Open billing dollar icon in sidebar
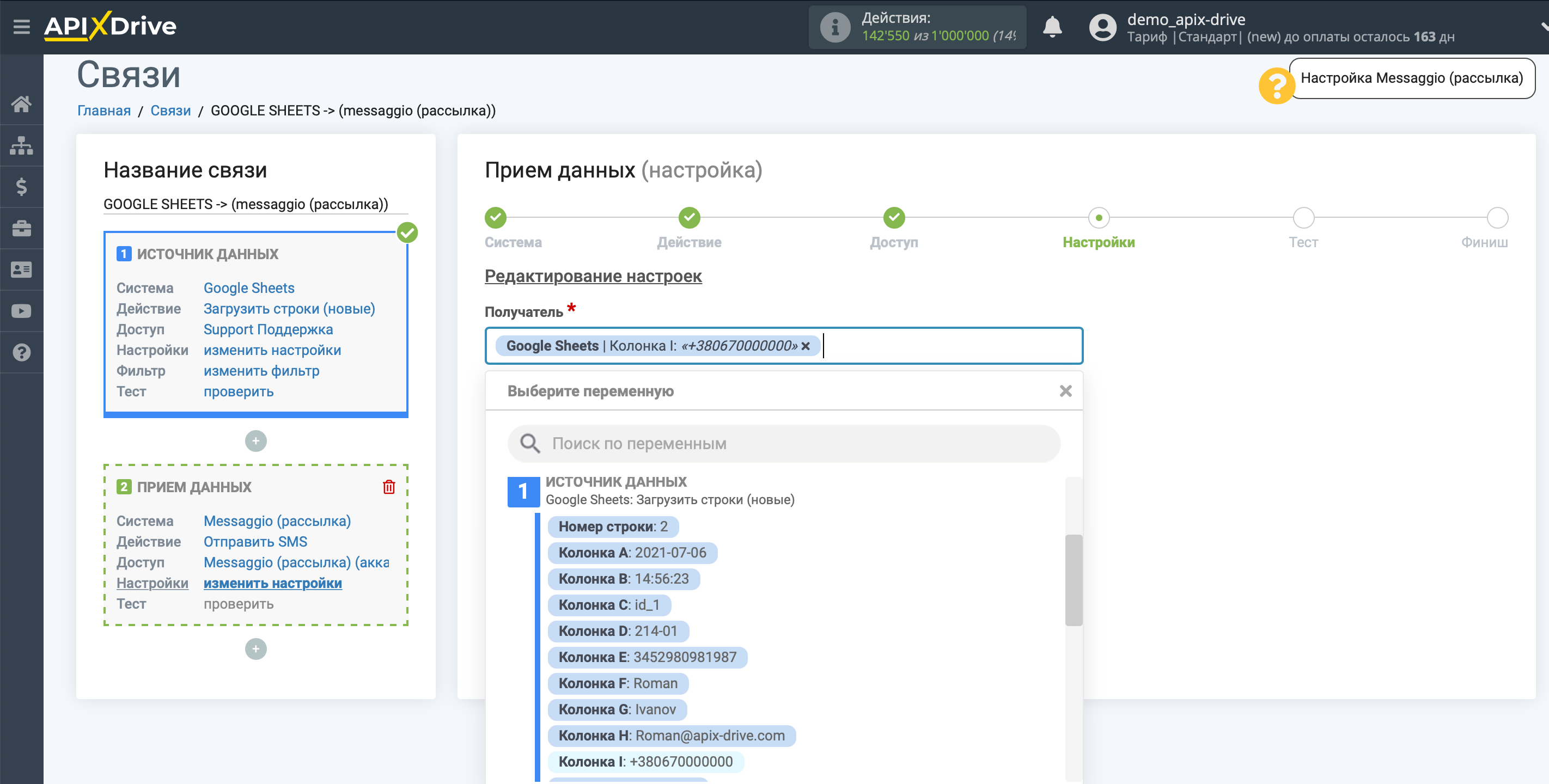This screenshot has height=784, width=1549. (22, 187)
